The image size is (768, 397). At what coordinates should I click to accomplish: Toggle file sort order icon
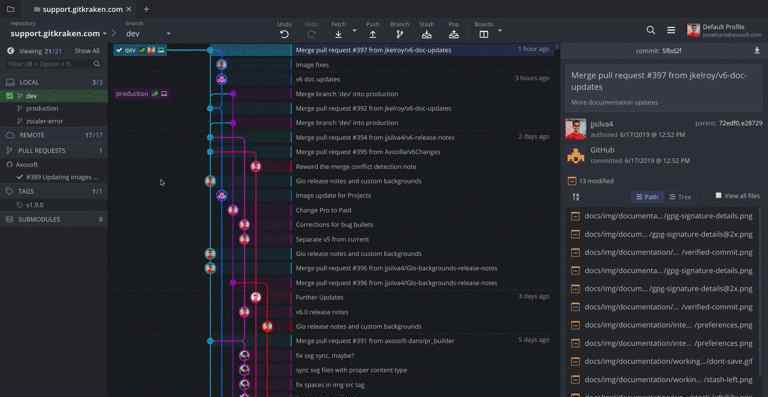tap(576, 197)
